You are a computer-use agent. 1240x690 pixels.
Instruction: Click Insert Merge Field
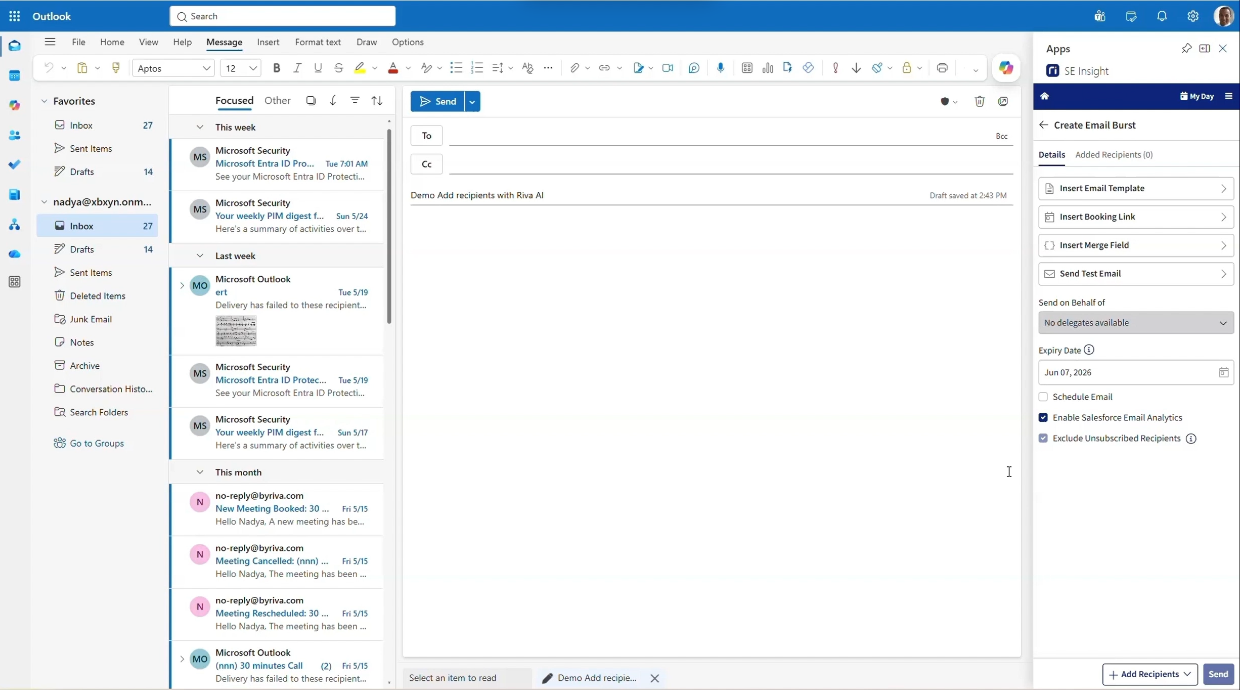coord(1136,245)
